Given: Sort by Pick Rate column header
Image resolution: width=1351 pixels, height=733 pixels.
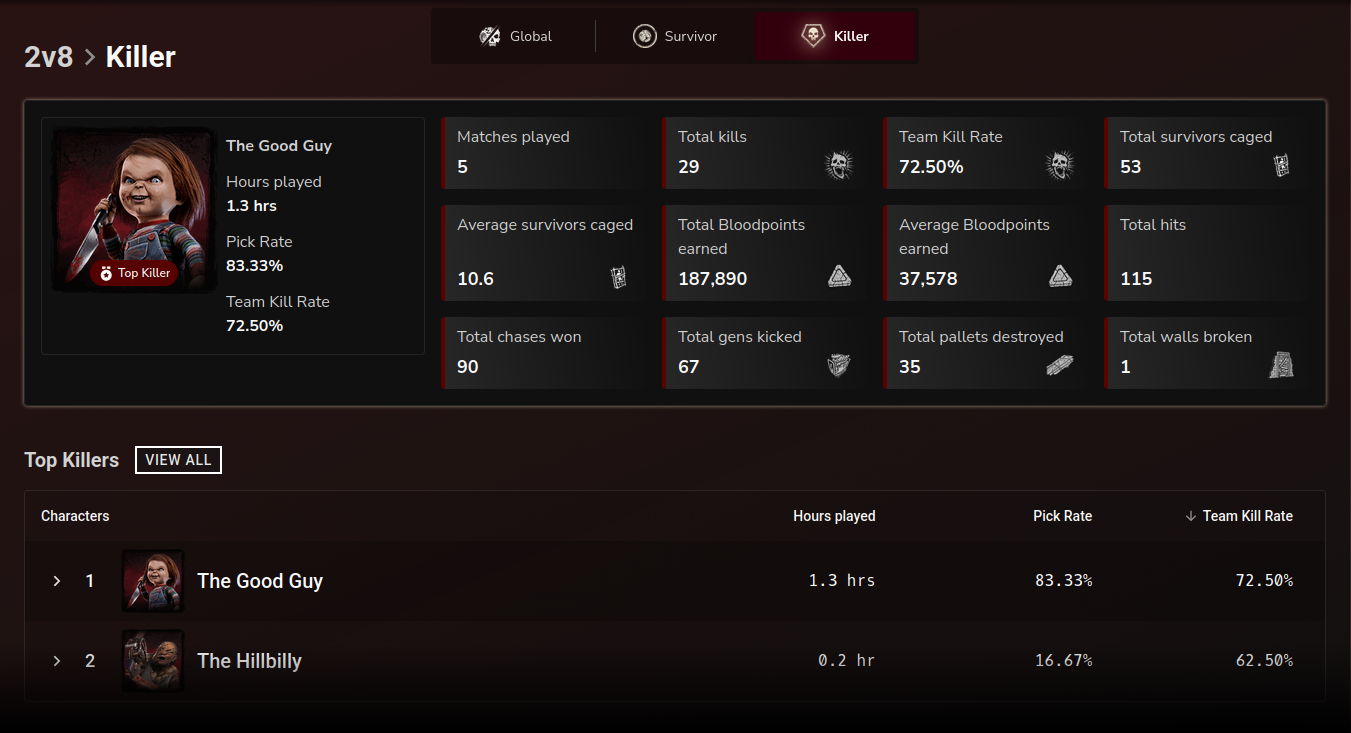Looking at the screenshot, I should [x=1062, y=516].
